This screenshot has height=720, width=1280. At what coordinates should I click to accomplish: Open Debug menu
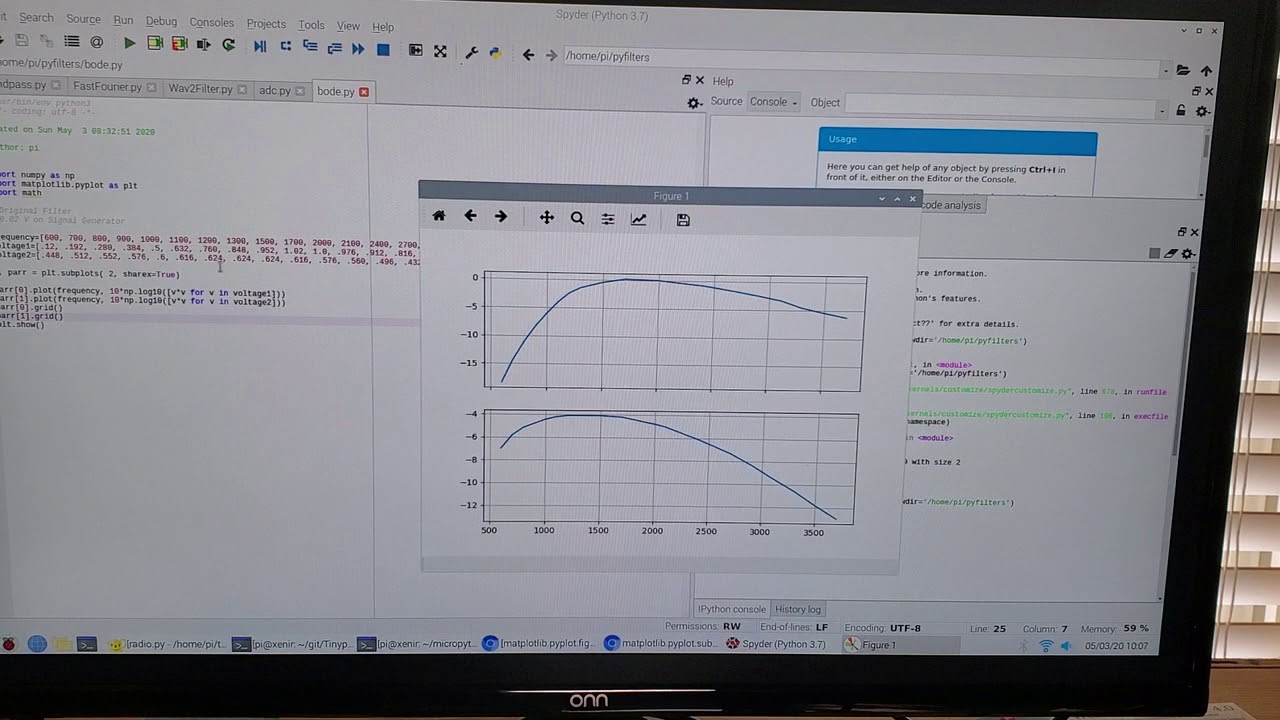[x=161, y=21]
